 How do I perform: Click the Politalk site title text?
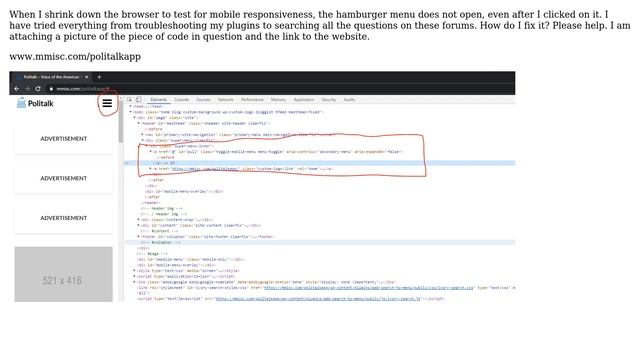click(x=40, y=104)
